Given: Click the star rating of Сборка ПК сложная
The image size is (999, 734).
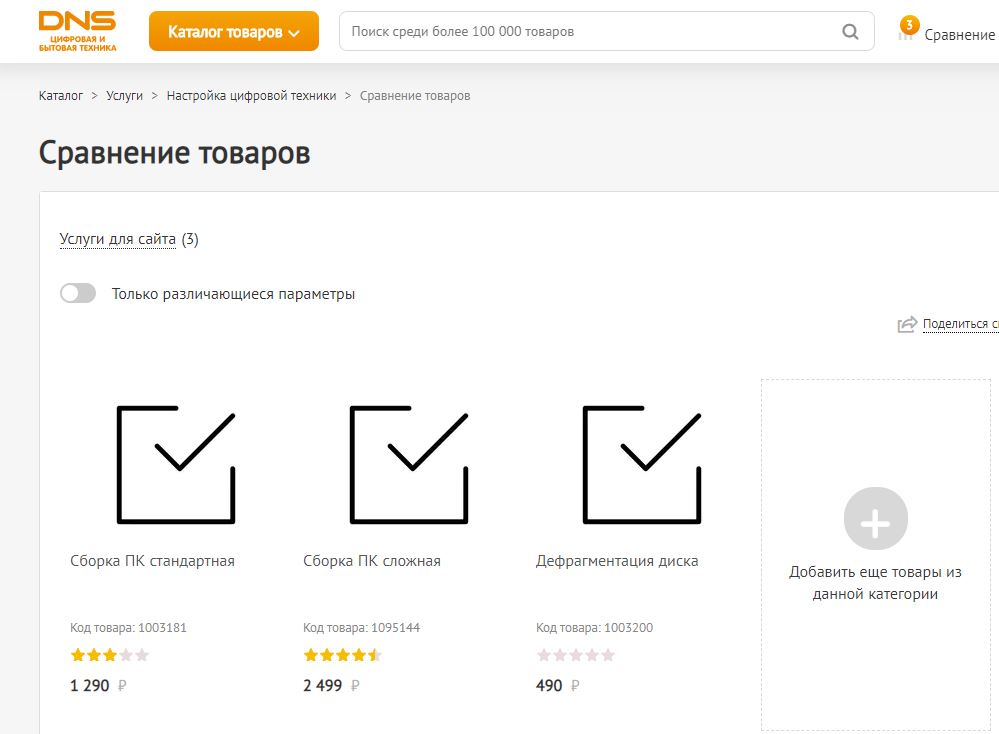Looking at the screenshot, I should pos(342,656).
